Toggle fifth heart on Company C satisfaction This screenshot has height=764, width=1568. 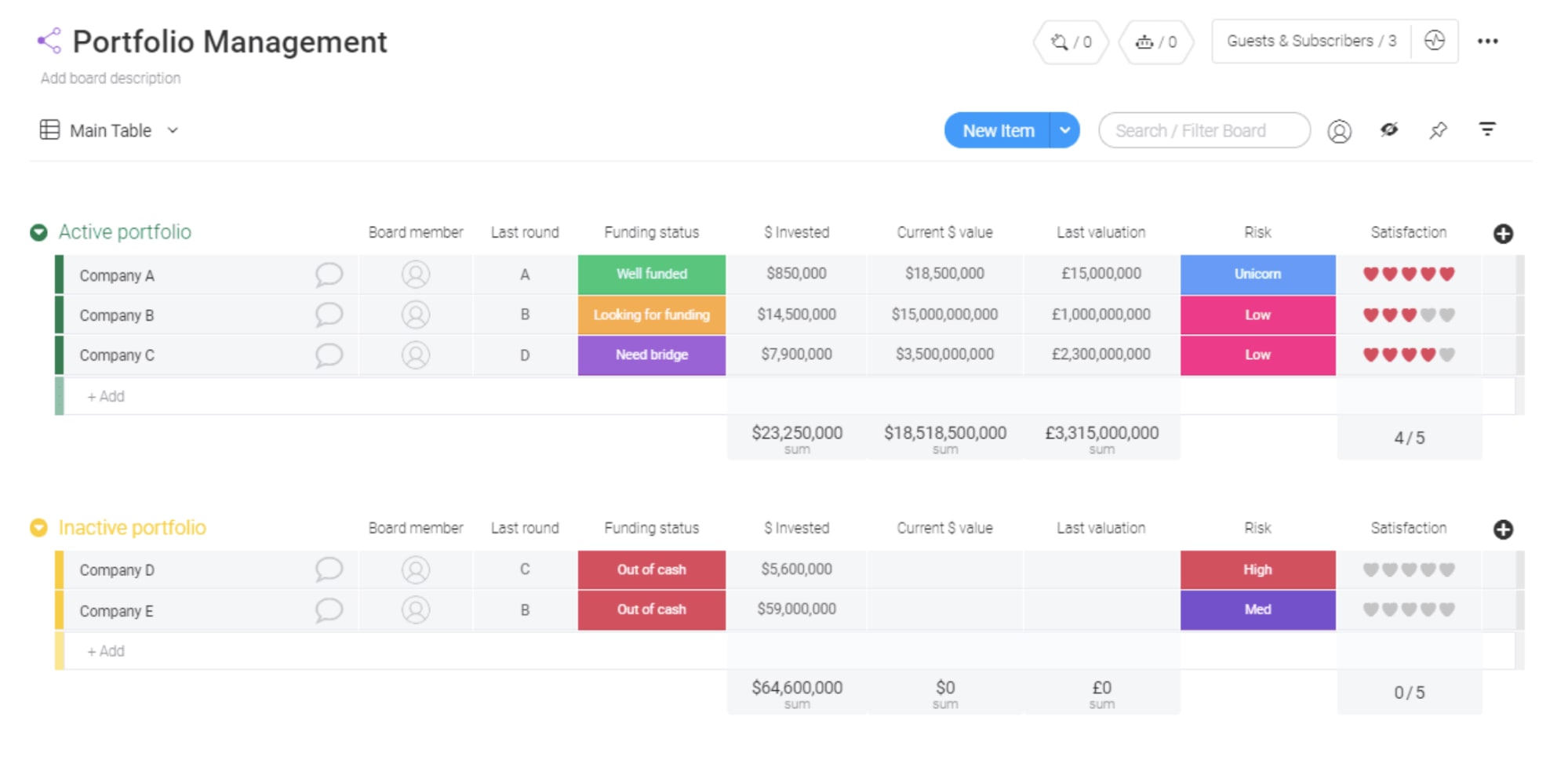(1444, 355)
